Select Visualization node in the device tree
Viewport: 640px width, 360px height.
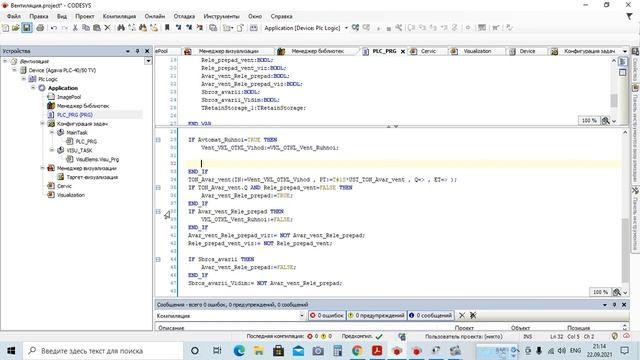[71, 195]
